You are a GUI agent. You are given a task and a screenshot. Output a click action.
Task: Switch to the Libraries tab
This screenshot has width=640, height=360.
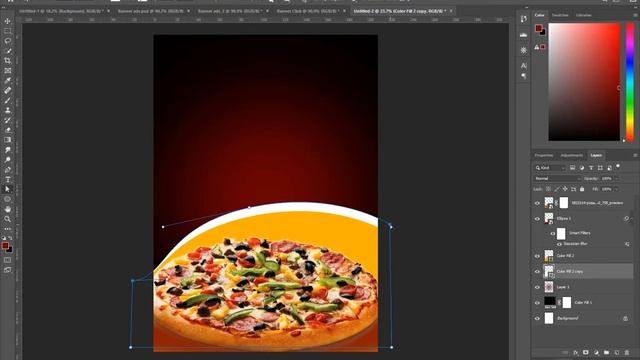pos(583,15)
